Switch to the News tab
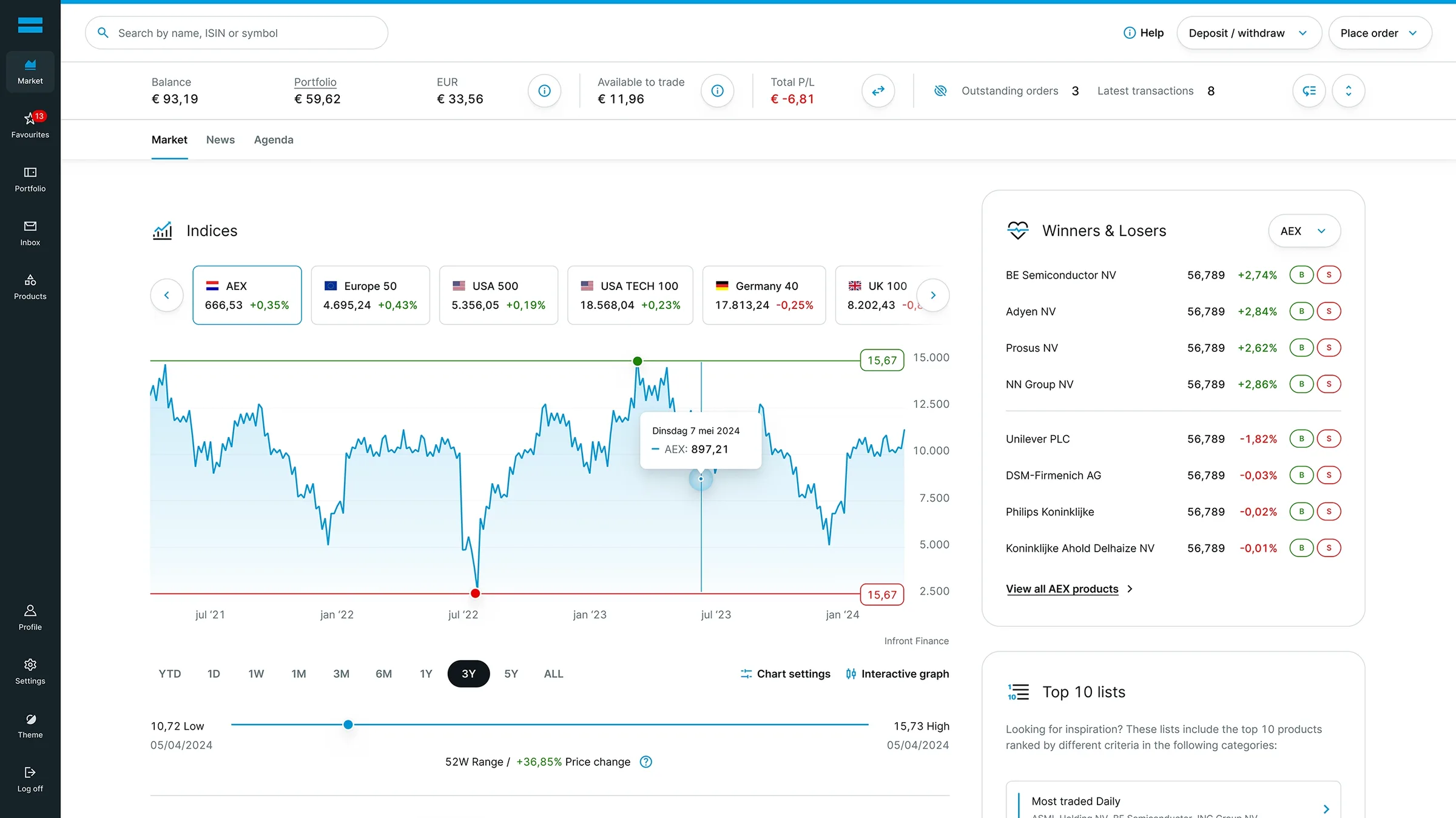Image resolution: width=1456 pixels, height=818 pixels. (x=220, y=140)
